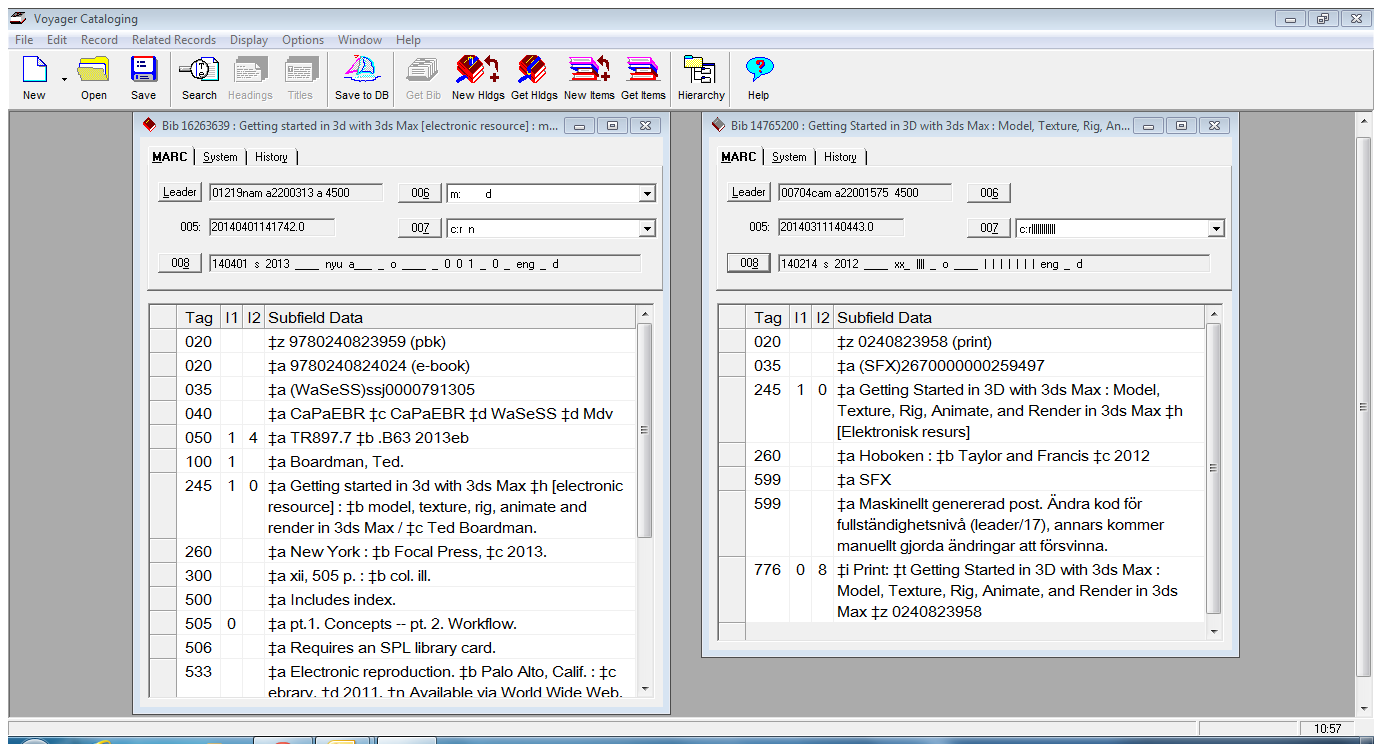Click 008 field in Bib 16263639
This screenshot has width=1382, height=744.
point(424,264)
